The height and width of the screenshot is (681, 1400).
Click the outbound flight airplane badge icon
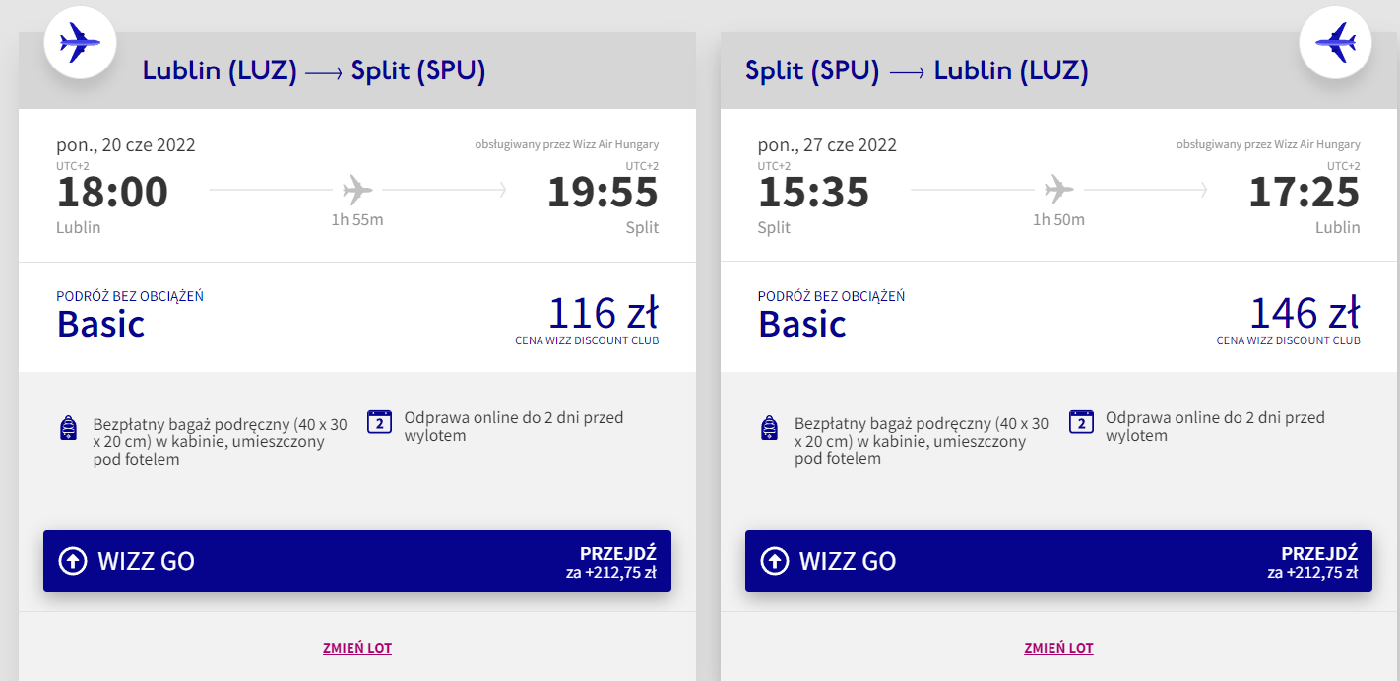[x=80, y=42]
